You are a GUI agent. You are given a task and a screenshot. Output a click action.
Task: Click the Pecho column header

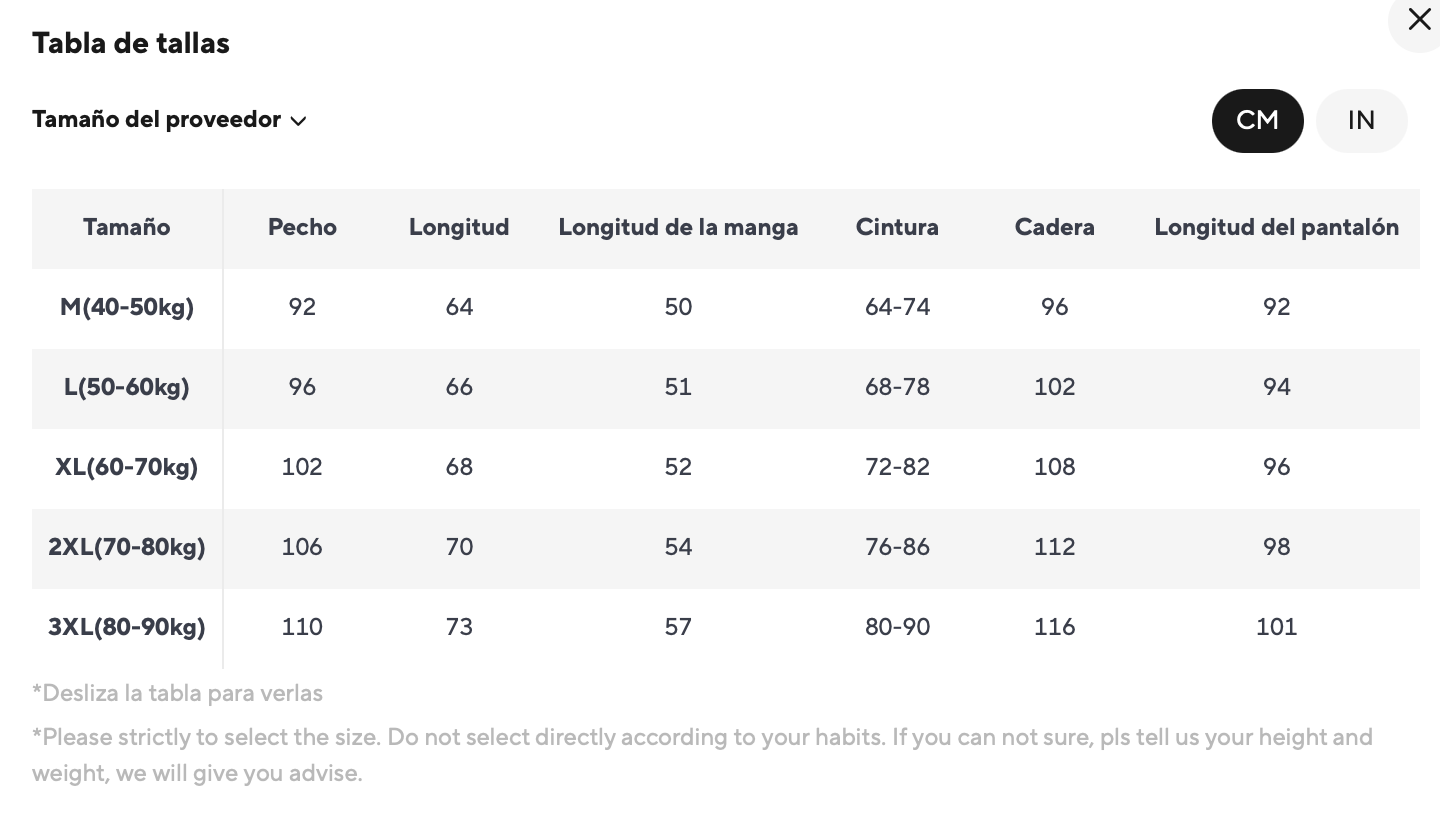(302, 227)
